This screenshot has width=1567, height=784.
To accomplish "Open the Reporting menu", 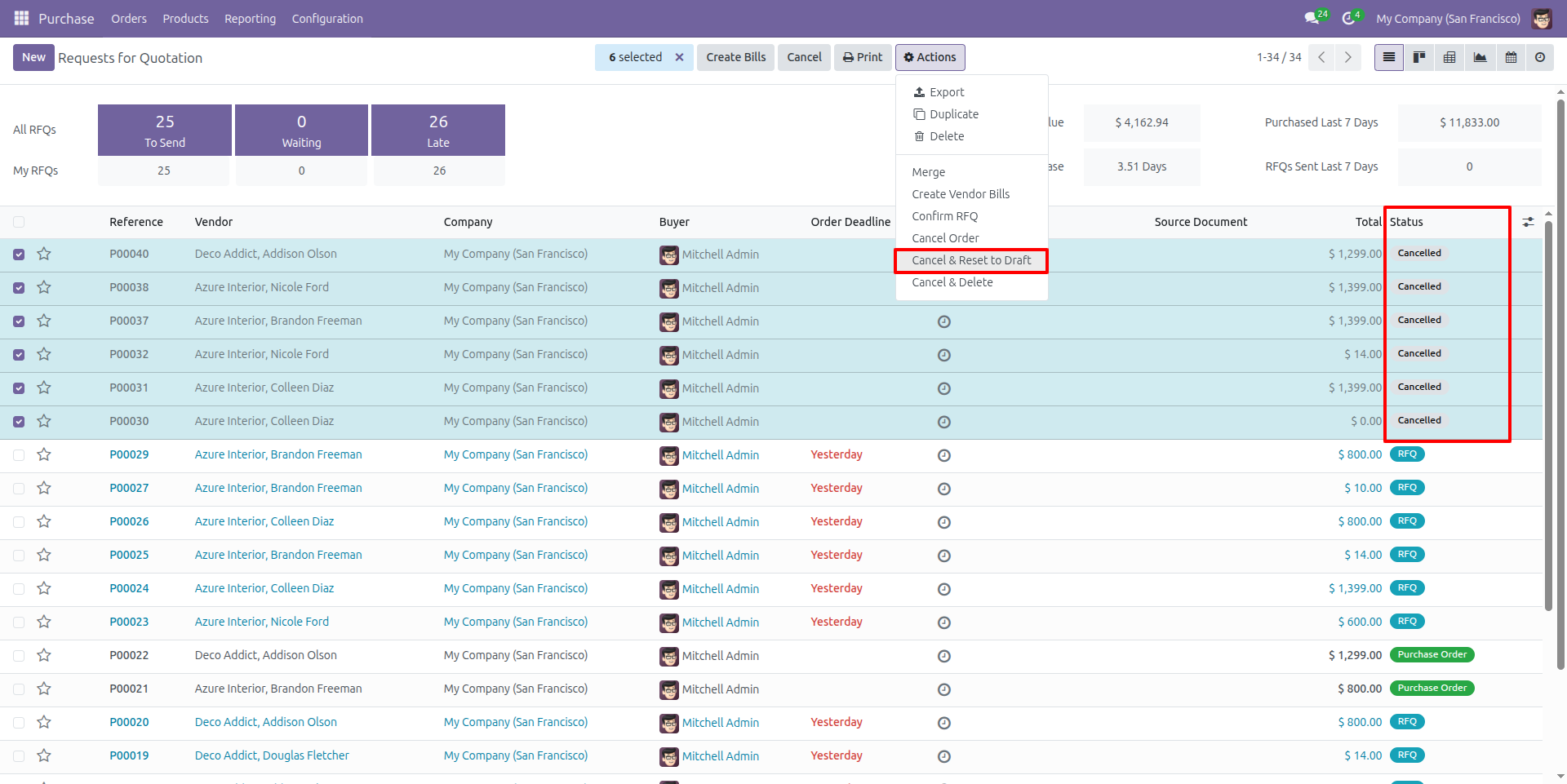I will click(250, 19).
